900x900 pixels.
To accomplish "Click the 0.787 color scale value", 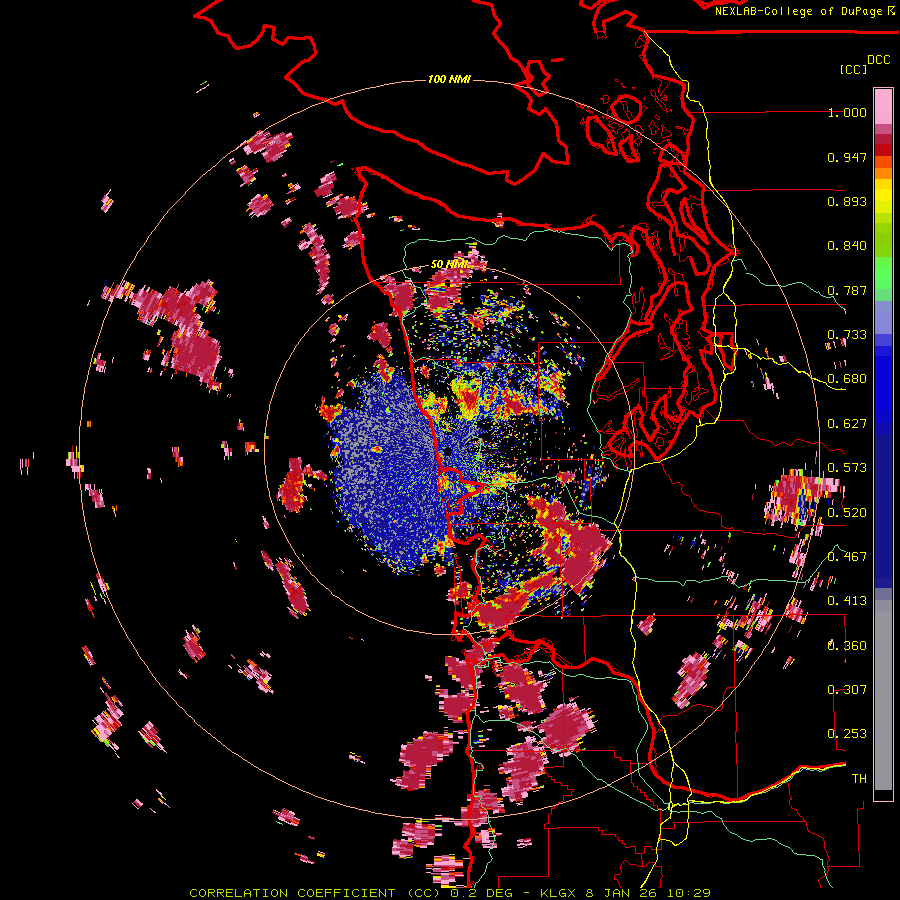I will point(847,290).
